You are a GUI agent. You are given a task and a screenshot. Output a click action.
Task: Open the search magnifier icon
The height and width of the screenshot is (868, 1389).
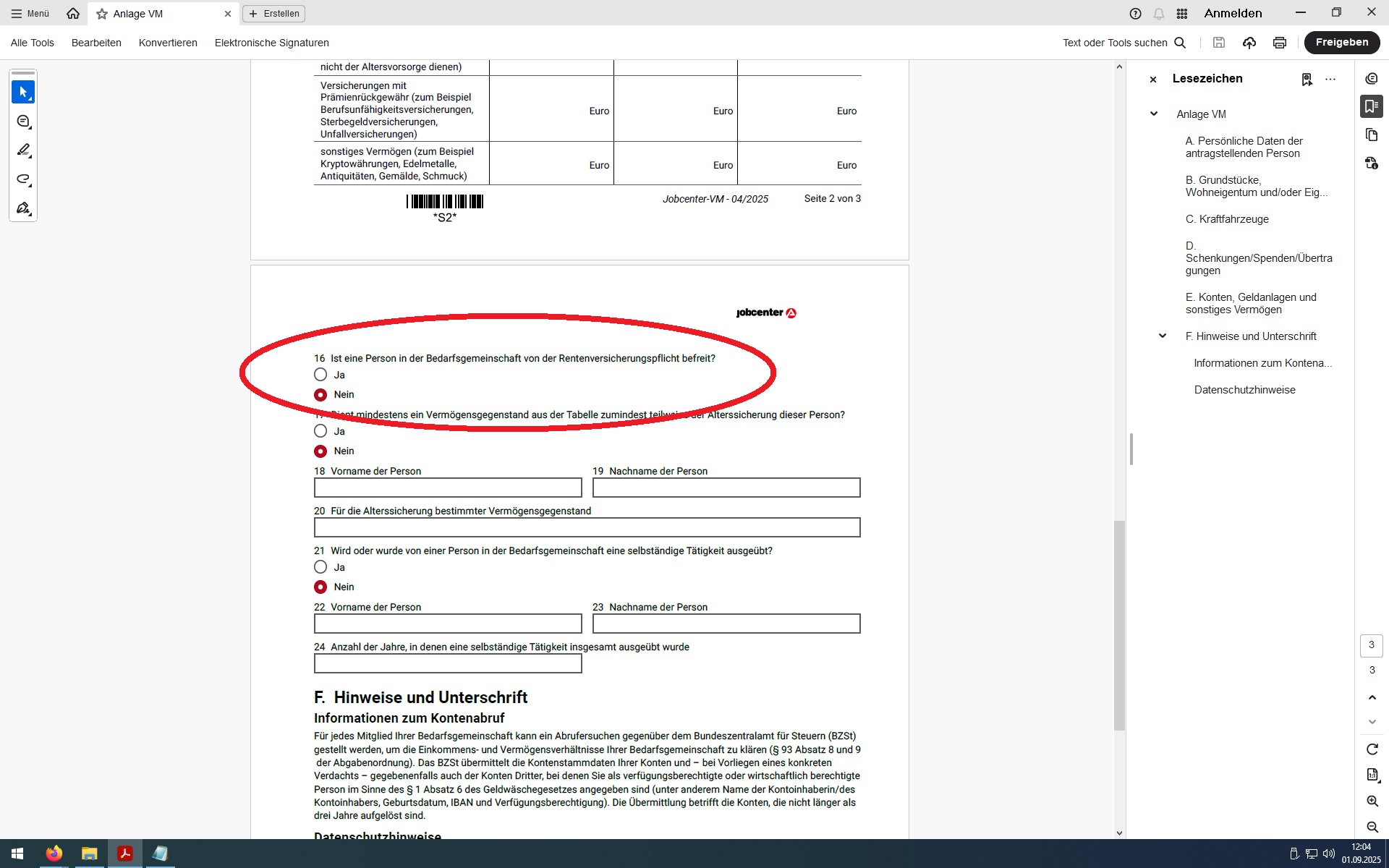tap(1180, 43)
